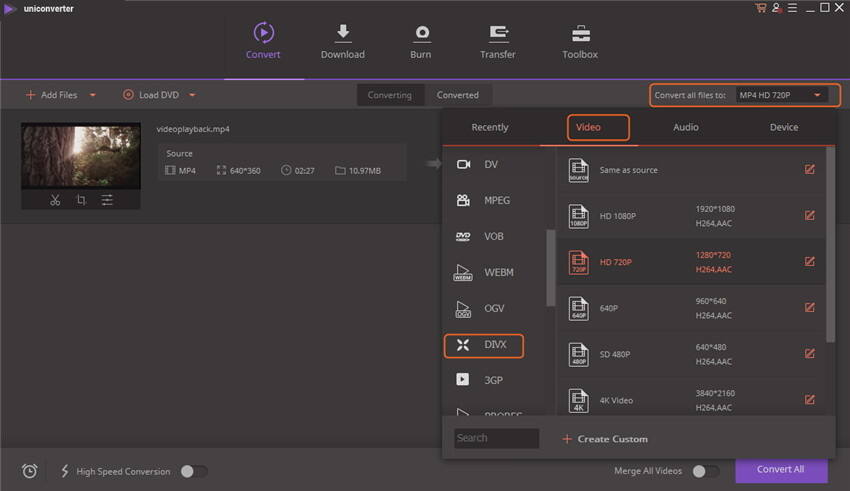
Task: Click the scissors trim icon
Action: [55, 200]
